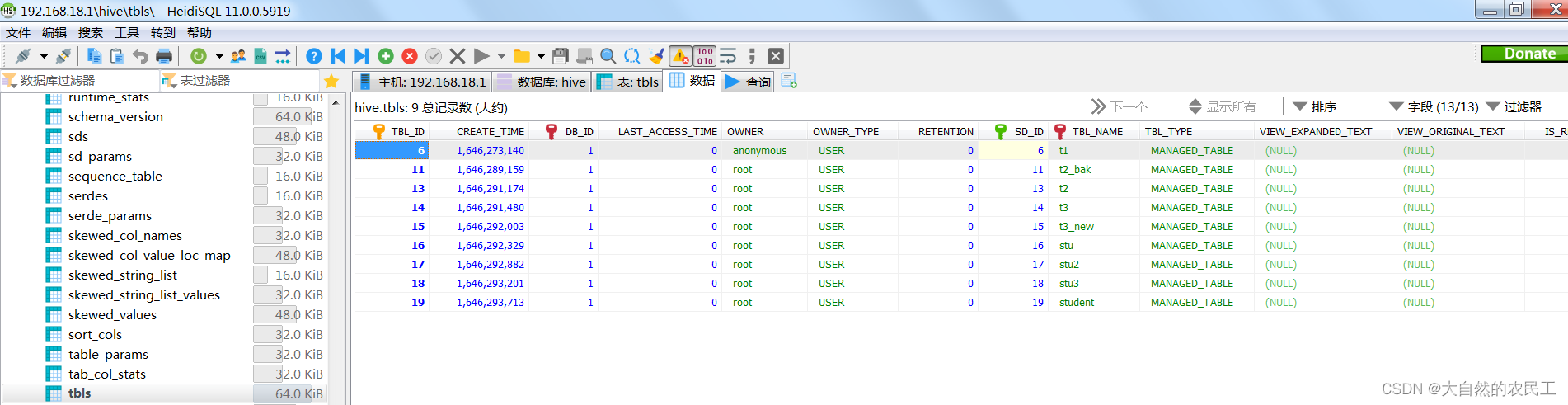The width and height of the screenshot is (1568, 405).
Task: Open the 工具 menu
Action: tap(127, 33)
